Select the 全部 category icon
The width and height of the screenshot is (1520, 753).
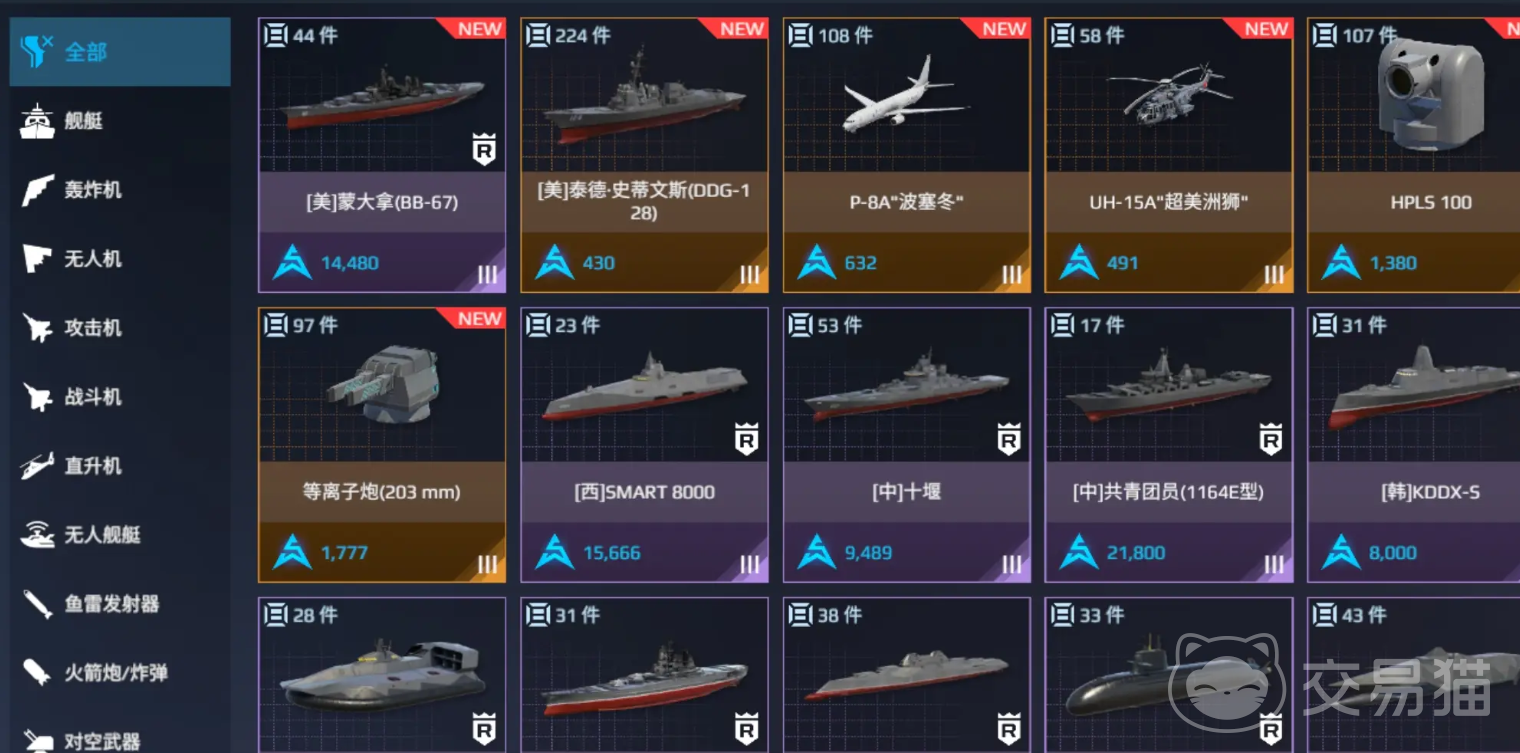pyautogui.click(x=36, y=50)
